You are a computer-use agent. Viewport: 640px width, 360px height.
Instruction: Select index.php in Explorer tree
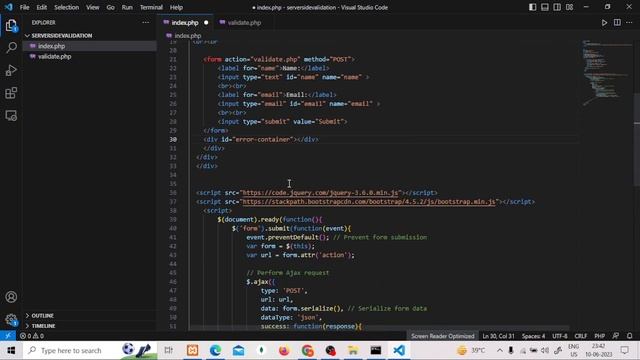51,46
